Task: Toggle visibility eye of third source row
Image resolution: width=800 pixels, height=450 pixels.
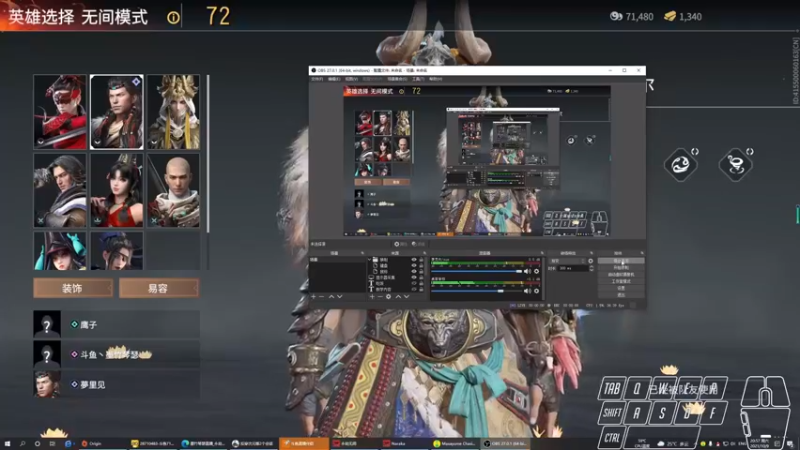Action: point(414,271)
